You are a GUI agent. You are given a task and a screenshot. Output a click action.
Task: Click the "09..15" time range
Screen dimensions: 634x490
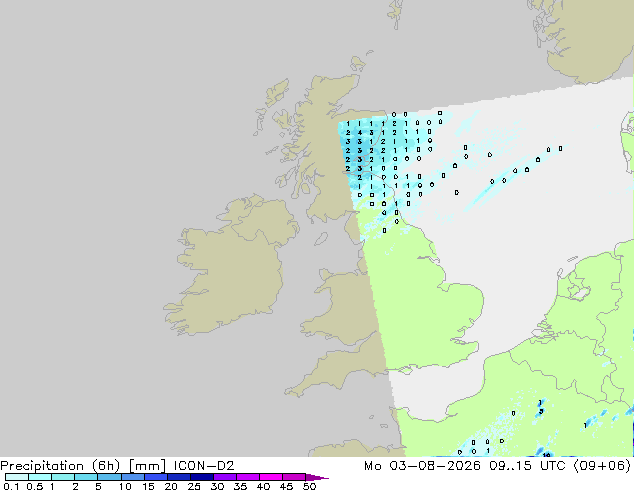(x=510, y=466)
